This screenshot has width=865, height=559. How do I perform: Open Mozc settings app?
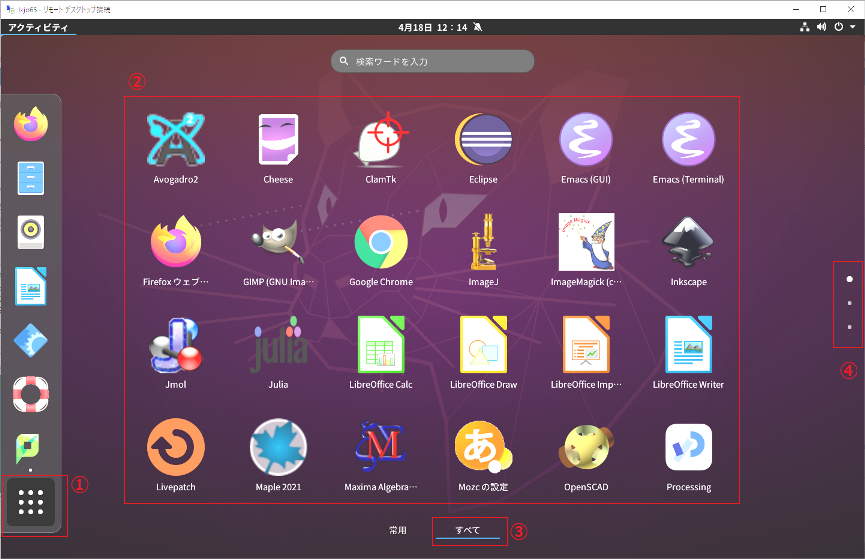click(x=483, y=447)
